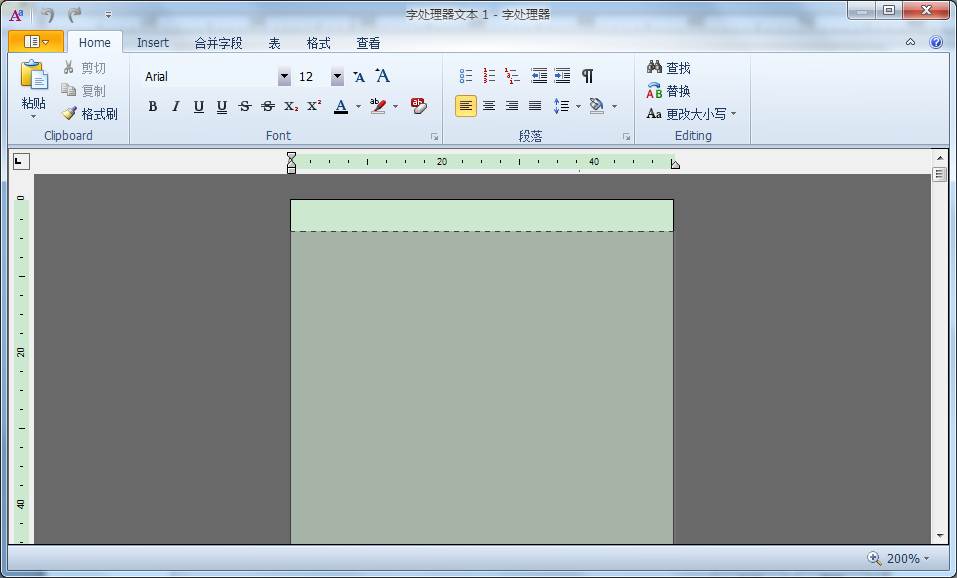This screenshot has height=578, width=957.
Task: Click the 查找 (Find) button
Action: [669, 68]
